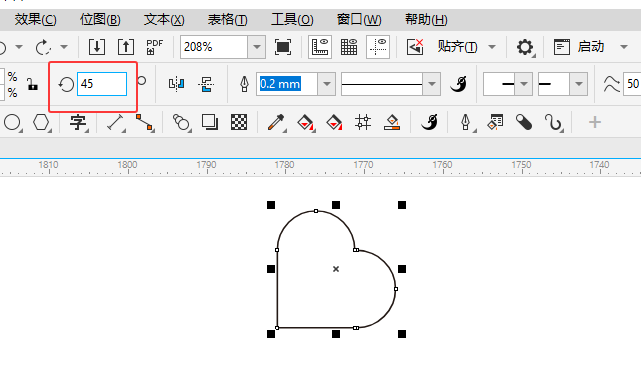Click the chili pepper icon in the toolbox row
Image resolution: width=641 pixels, height=383 pixels.
pos(429,122)
